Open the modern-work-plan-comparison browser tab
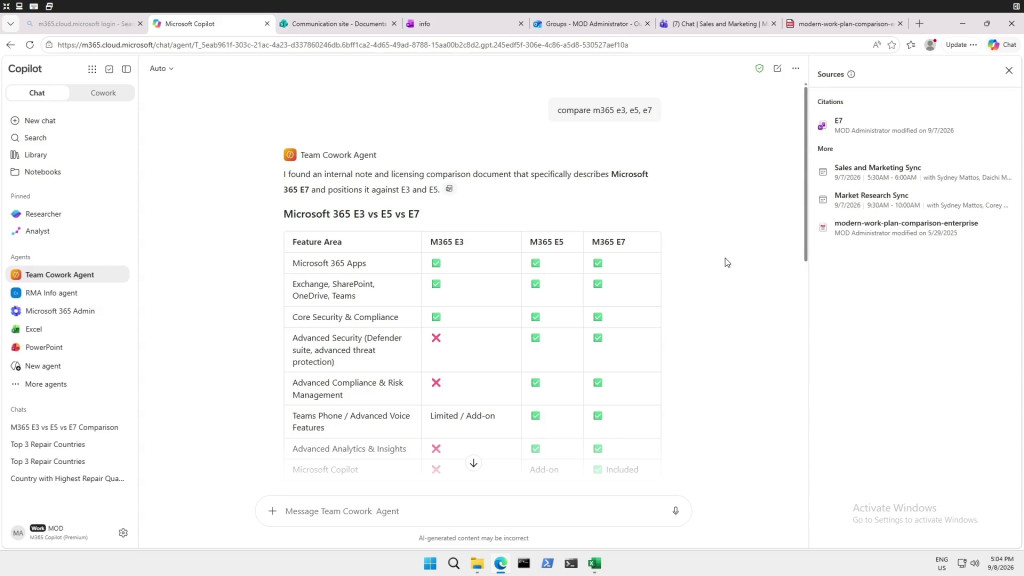 coord(844,24)
